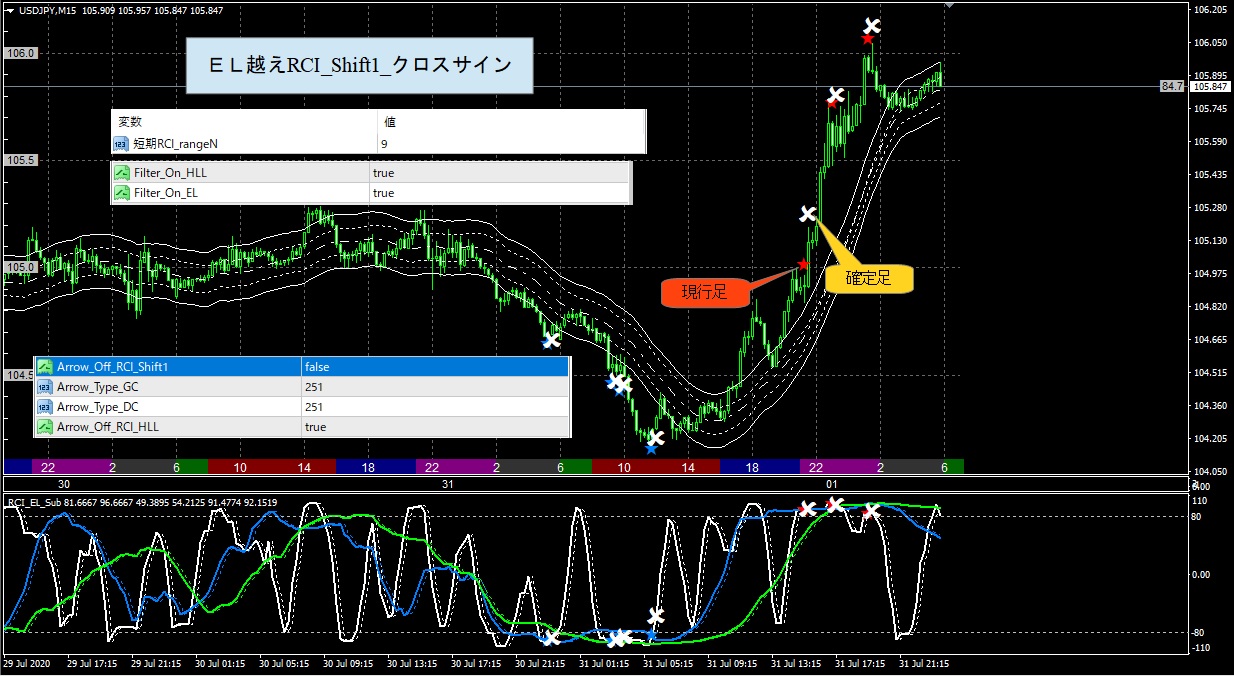Click the 変数 column header
Viewport: 1234px width, 676px height.
[131, 121]
